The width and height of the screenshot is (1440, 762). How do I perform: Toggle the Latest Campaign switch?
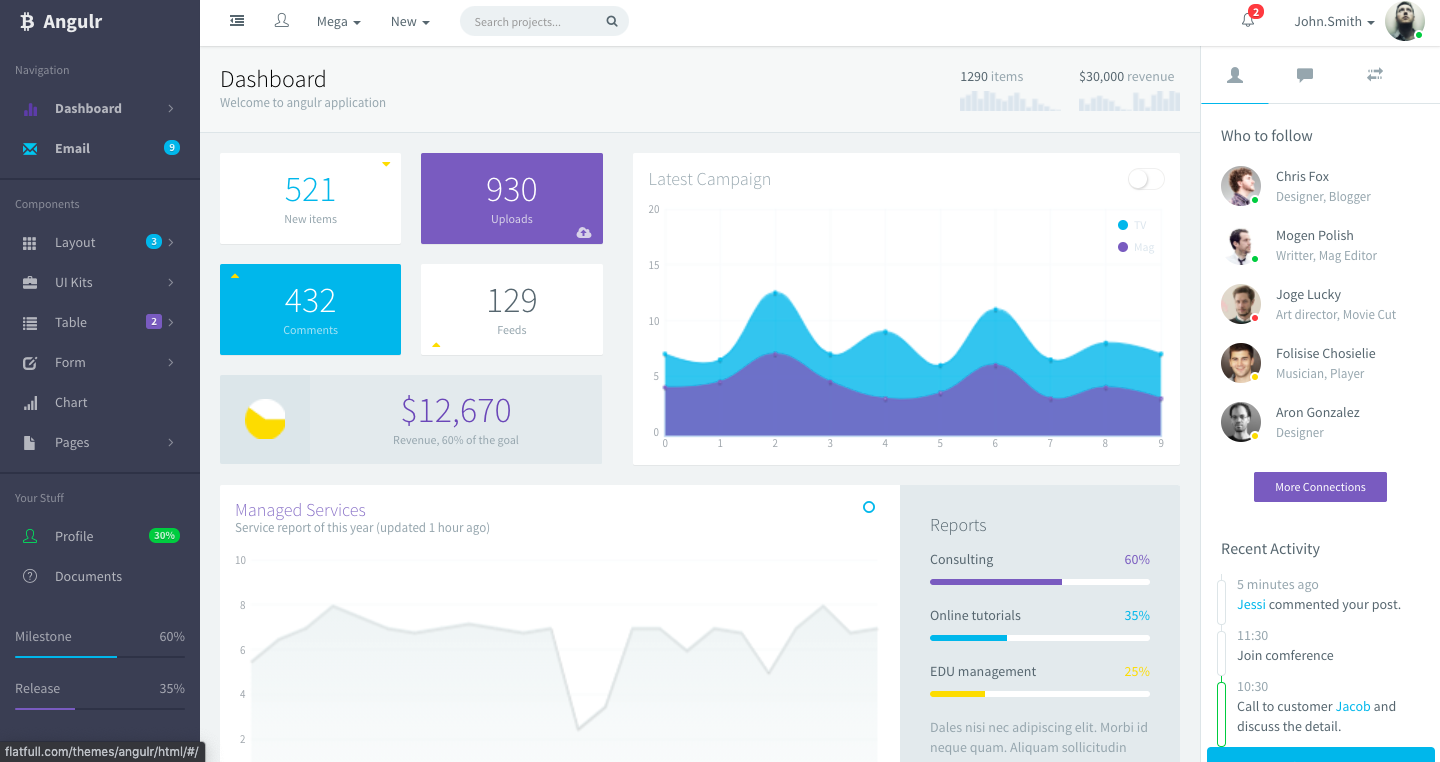(x=1146, y=179)
